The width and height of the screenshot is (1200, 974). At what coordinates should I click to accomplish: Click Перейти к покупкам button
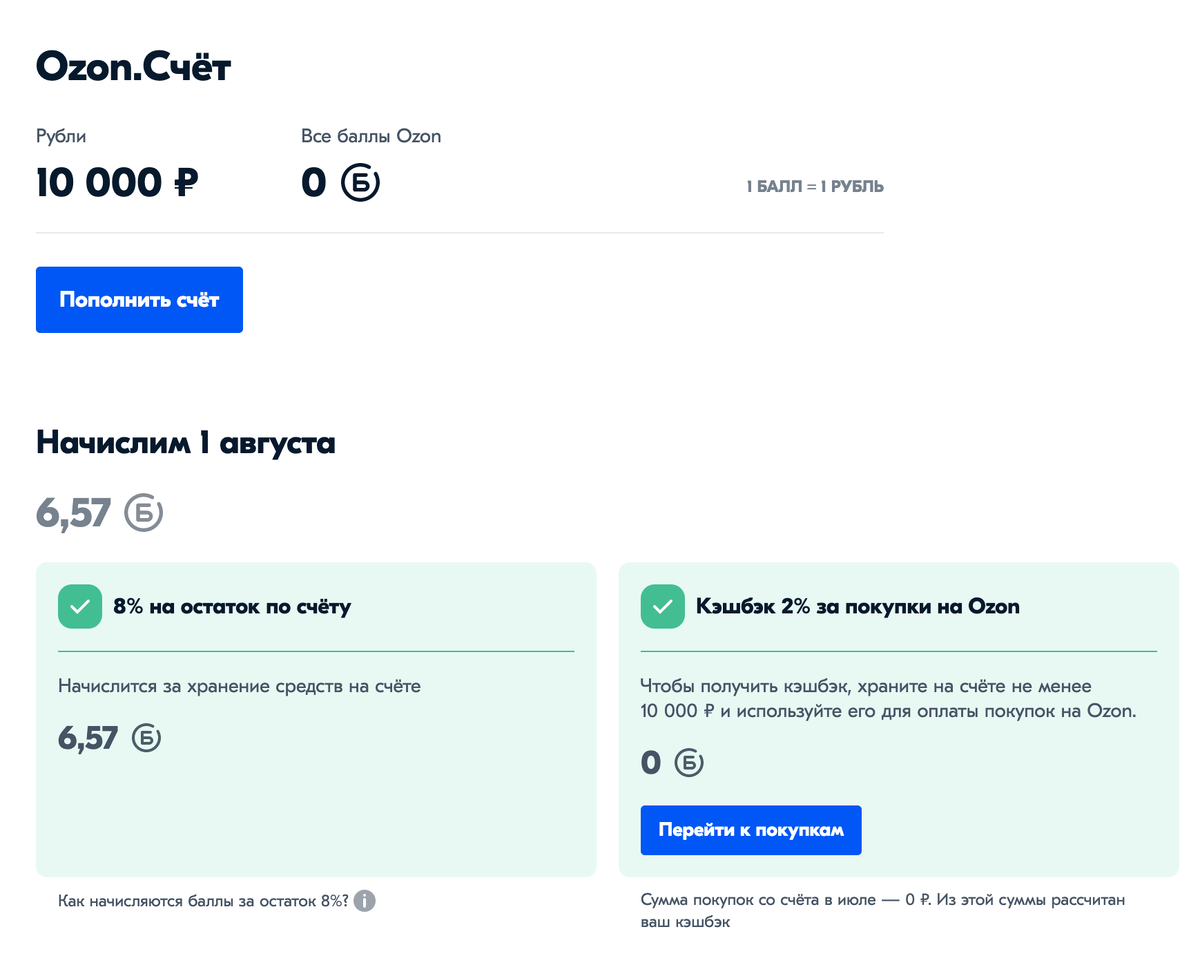[750, 830]
